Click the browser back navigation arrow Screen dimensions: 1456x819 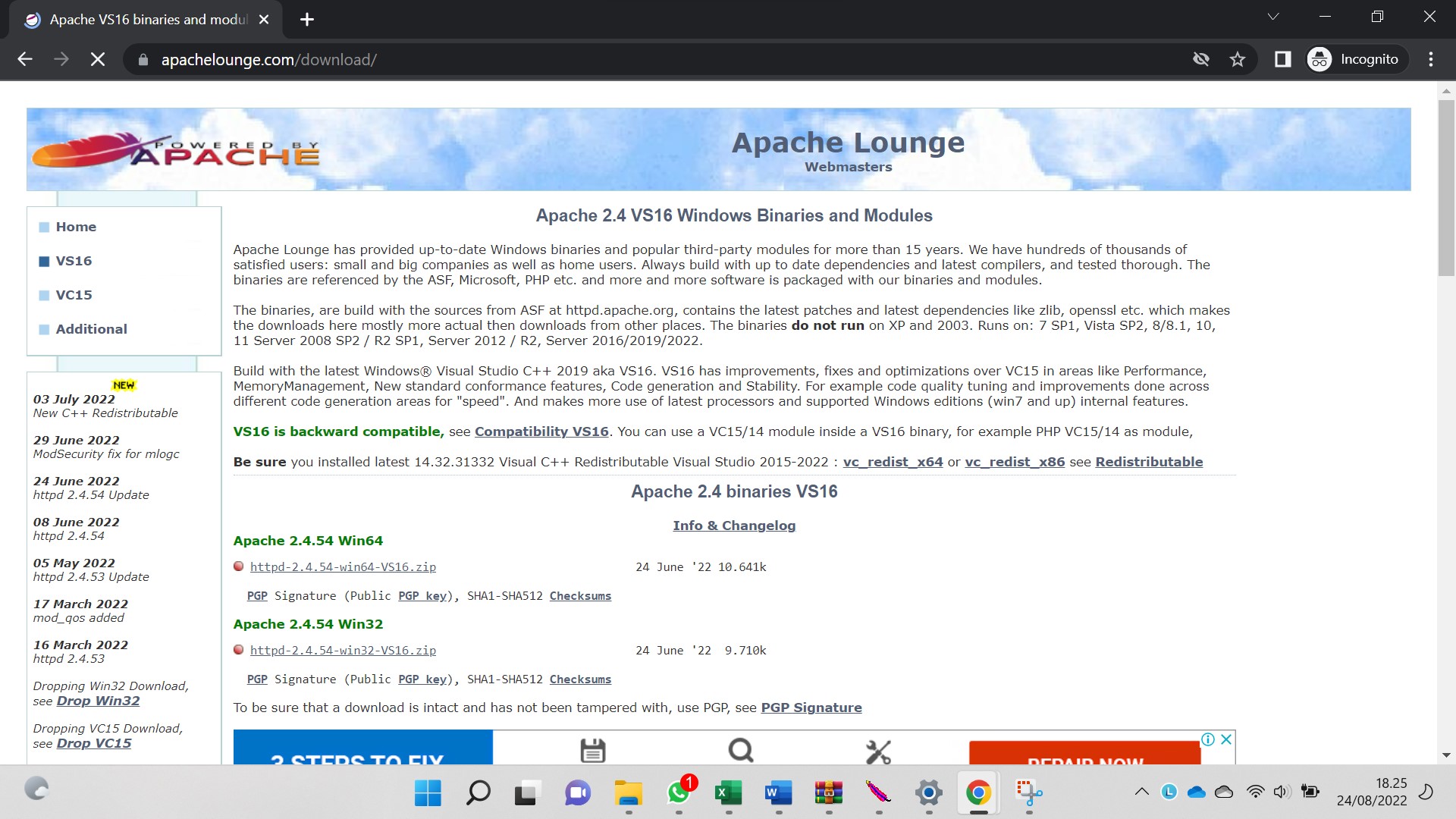(25, 59)
